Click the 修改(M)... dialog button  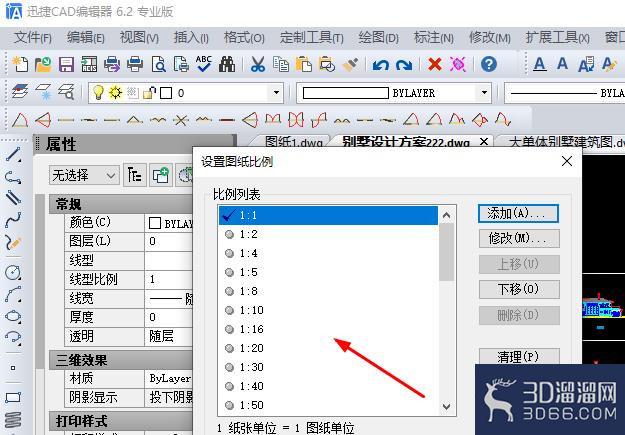pyautogui.click(x=519, y=238)
